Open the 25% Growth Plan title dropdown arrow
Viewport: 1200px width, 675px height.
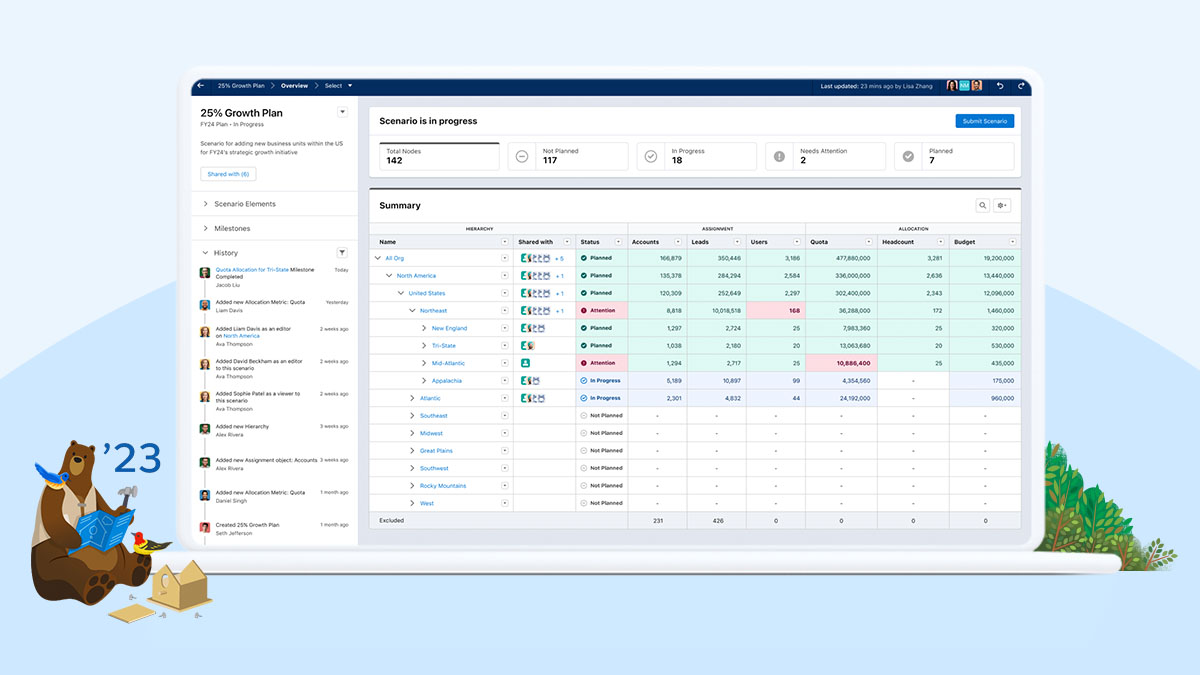343,112
